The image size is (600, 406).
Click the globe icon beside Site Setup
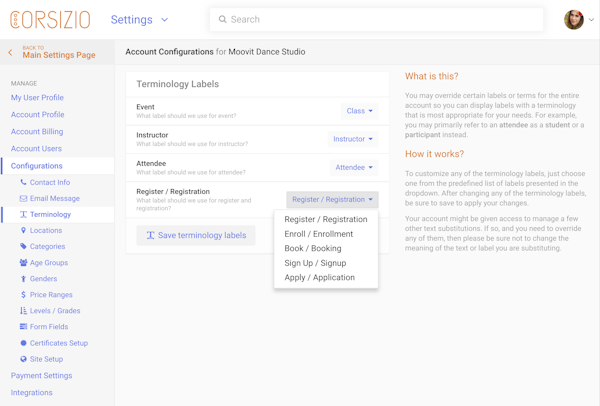(24, 359)
